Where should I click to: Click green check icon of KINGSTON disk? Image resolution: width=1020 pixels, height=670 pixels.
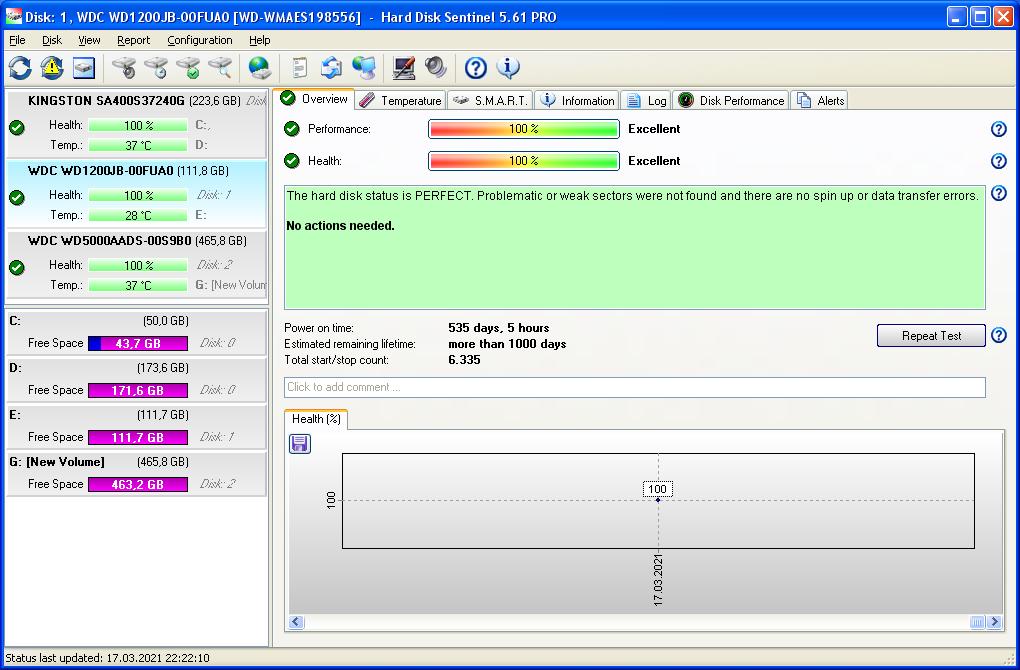pos(17,127)
